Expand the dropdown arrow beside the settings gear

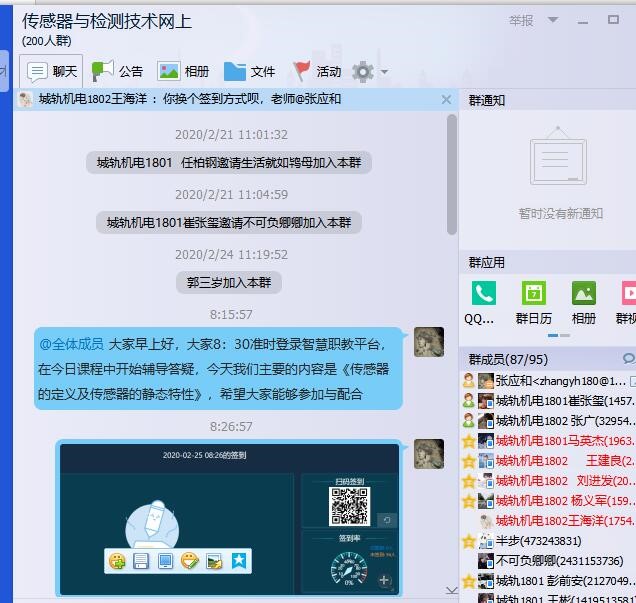385,72
